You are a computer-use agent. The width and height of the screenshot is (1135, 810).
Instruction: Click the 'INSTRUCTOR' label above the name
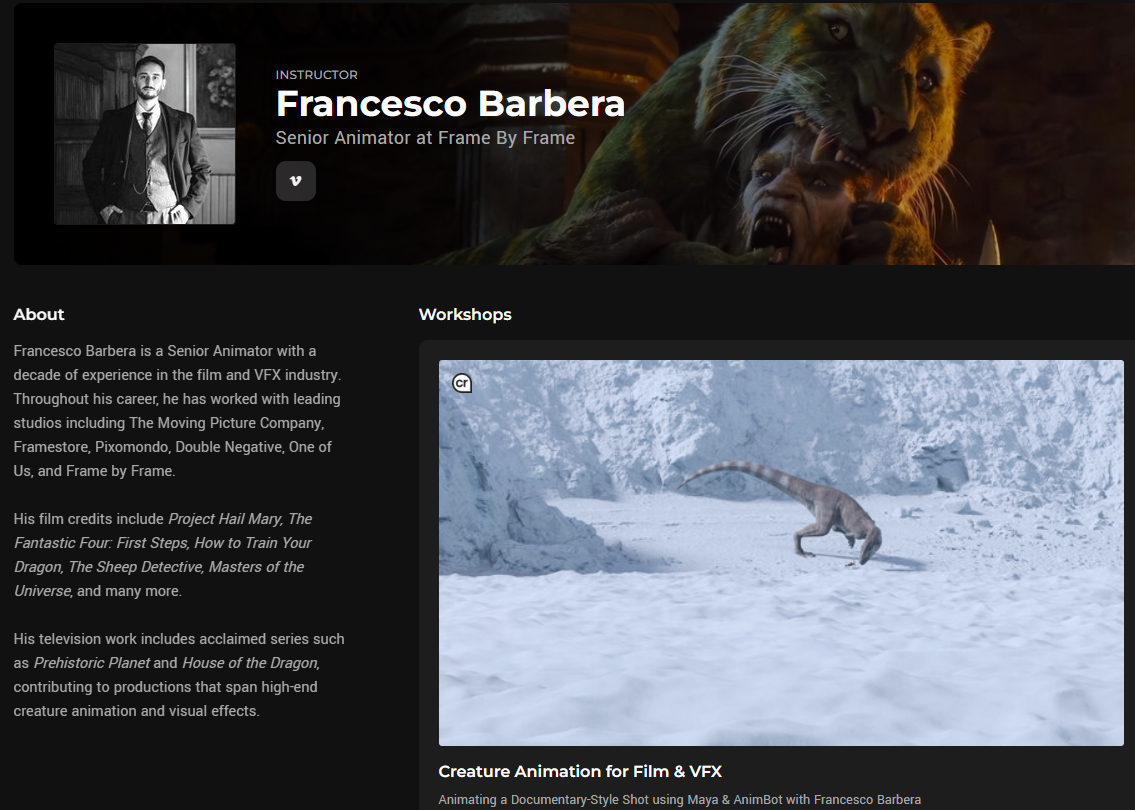tap(316, 75)
